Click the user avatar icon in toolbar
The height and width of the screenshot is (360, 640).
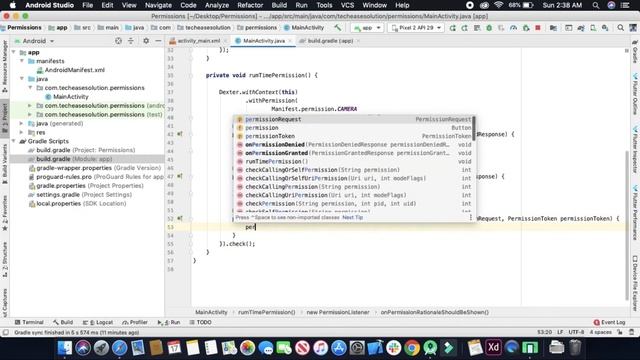click(633, 28)
